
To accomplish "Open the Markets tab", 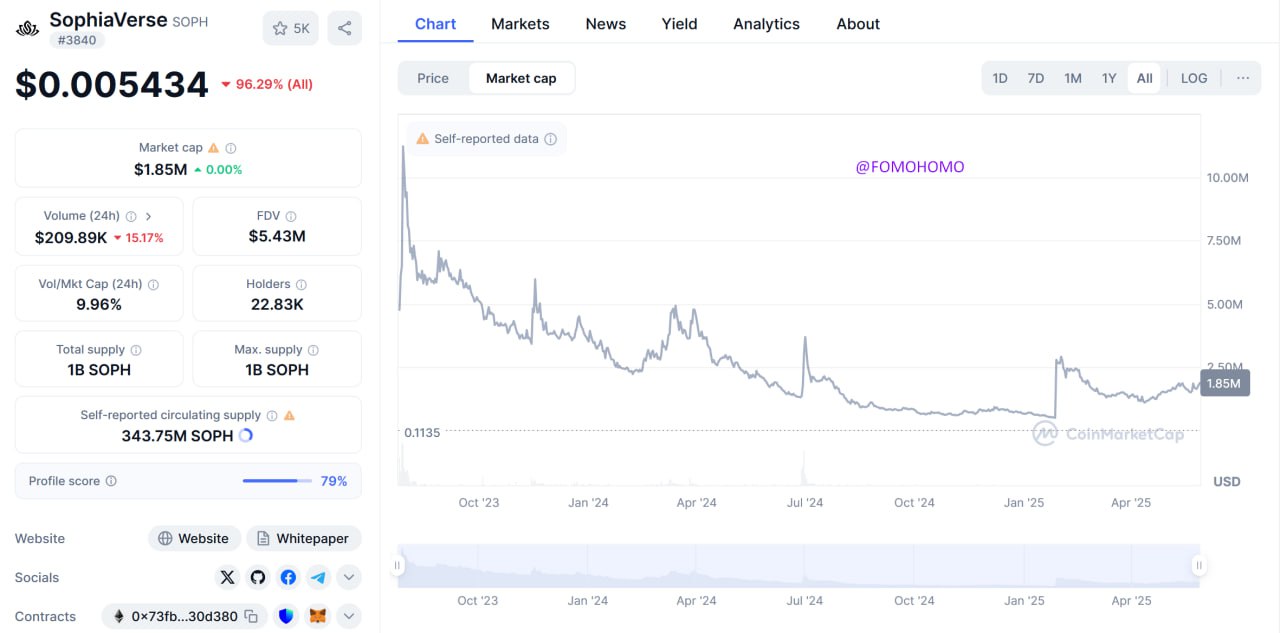I will click(x=520, y=24).
